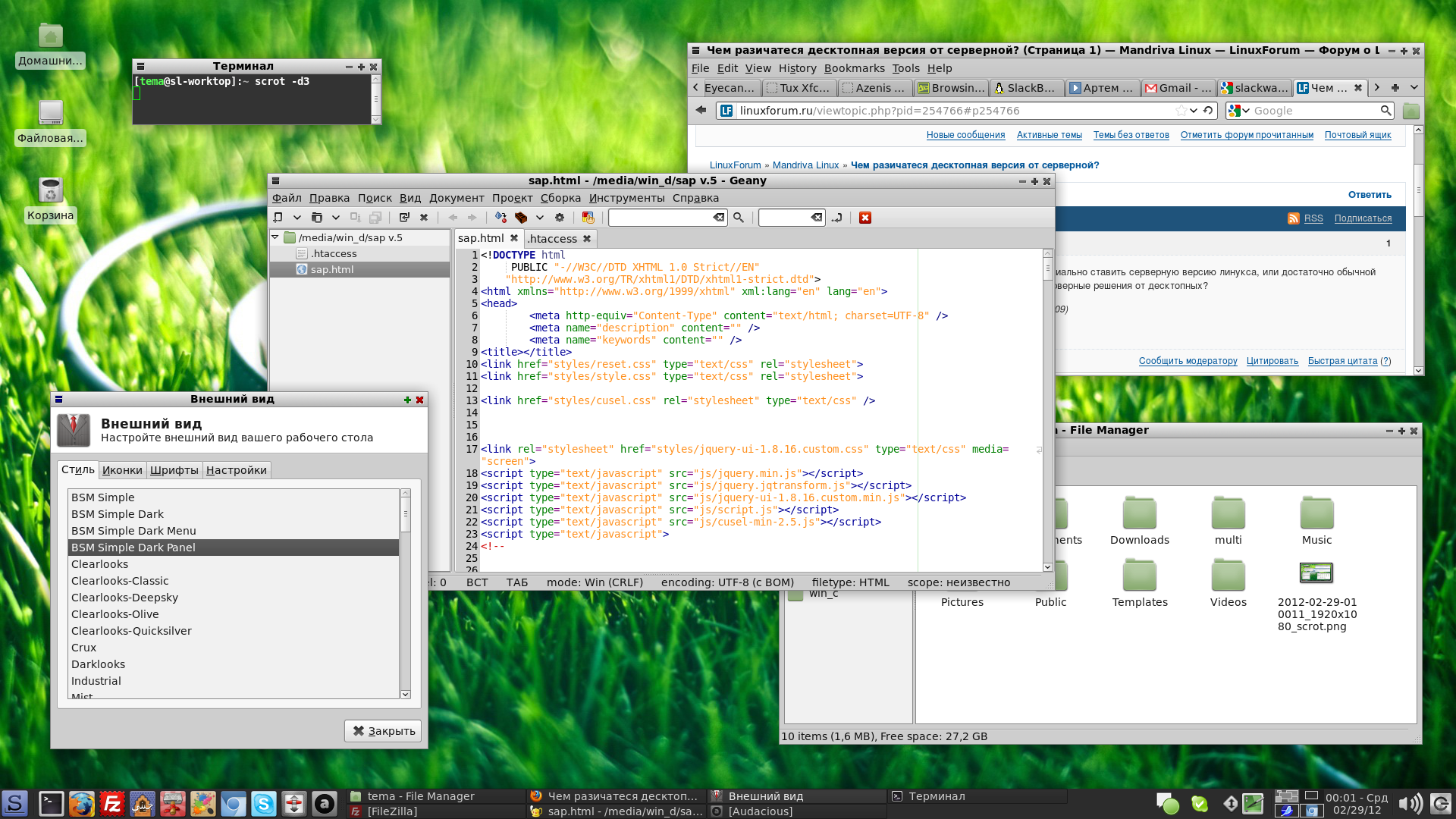Switch to the Gmail tab in Firefox
This screenshot has width=1456, height=819.
pos(1178,88)
